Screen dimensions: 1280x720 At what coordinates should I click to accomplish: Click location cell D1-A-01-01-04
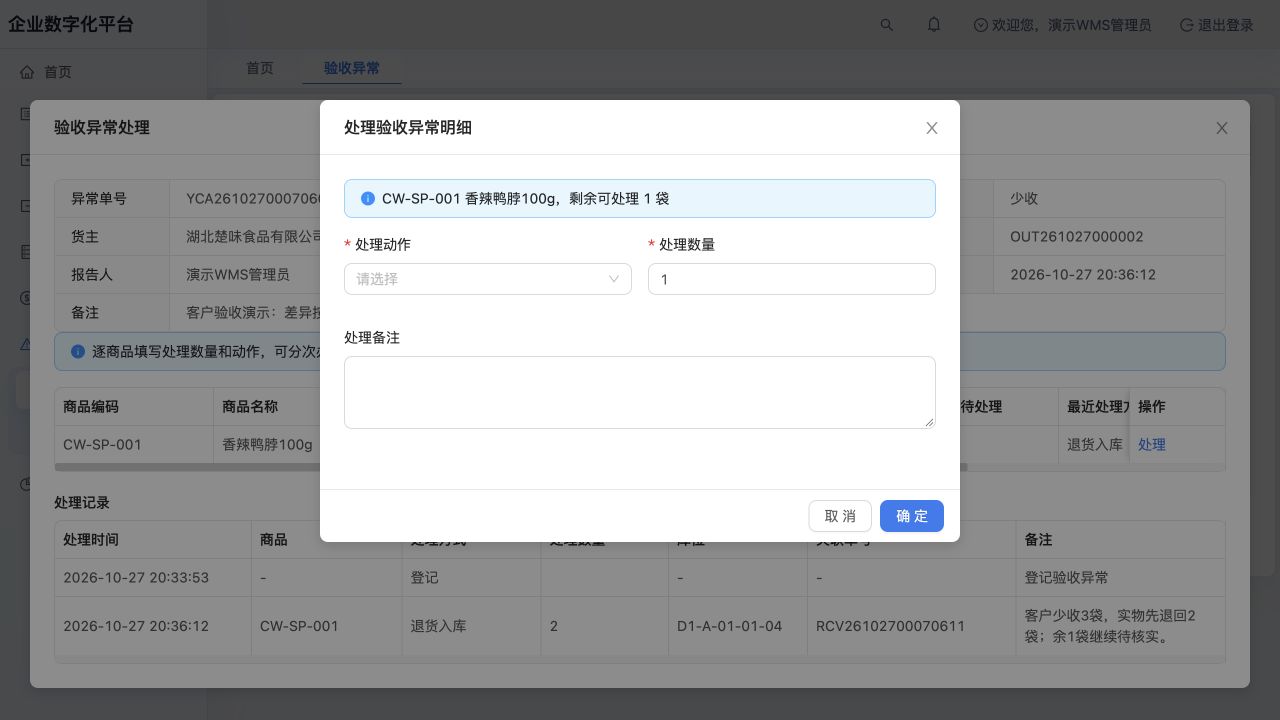729,626
